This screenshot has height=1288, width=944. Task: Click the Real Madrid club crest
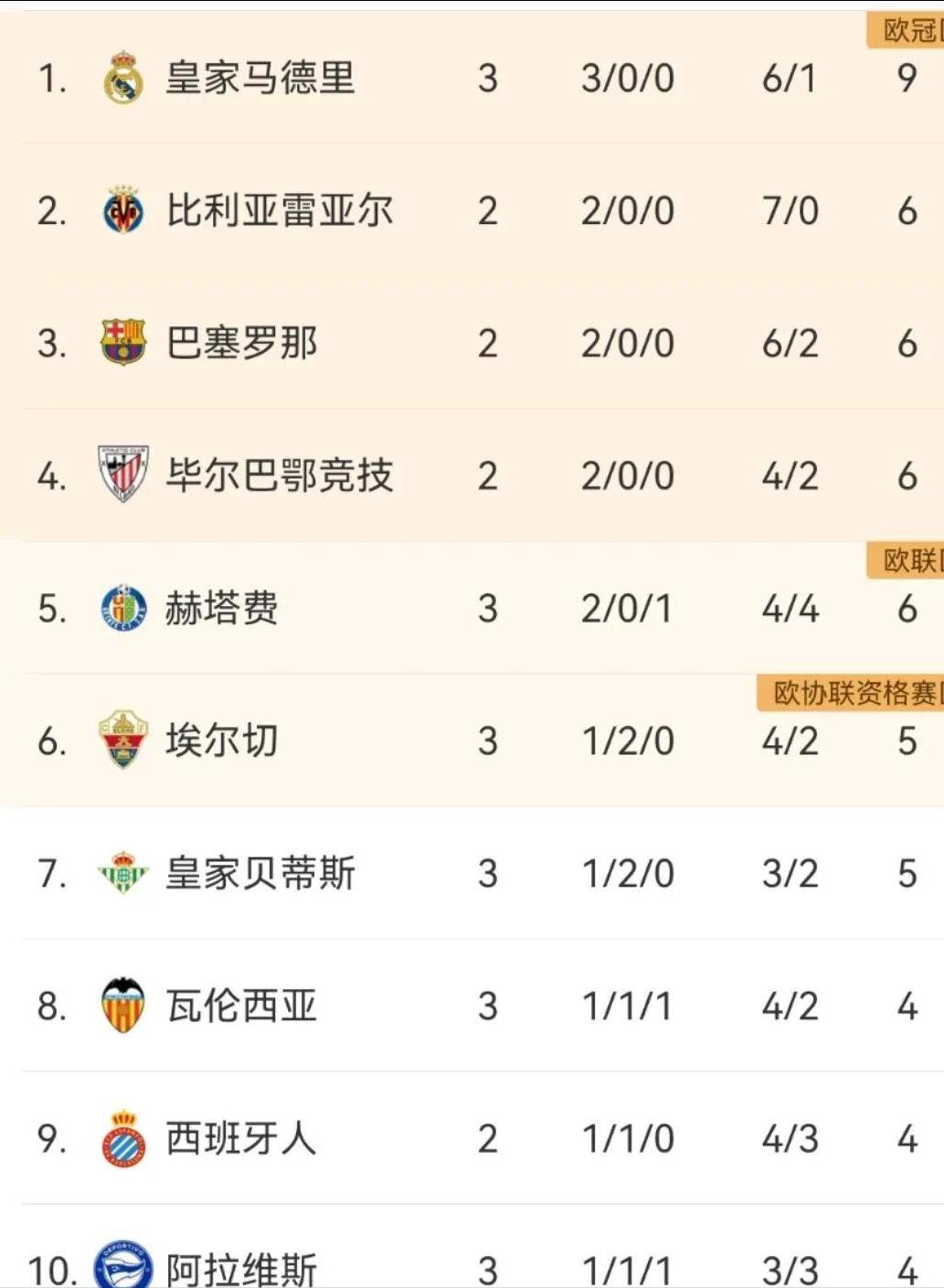pos(122,78)
